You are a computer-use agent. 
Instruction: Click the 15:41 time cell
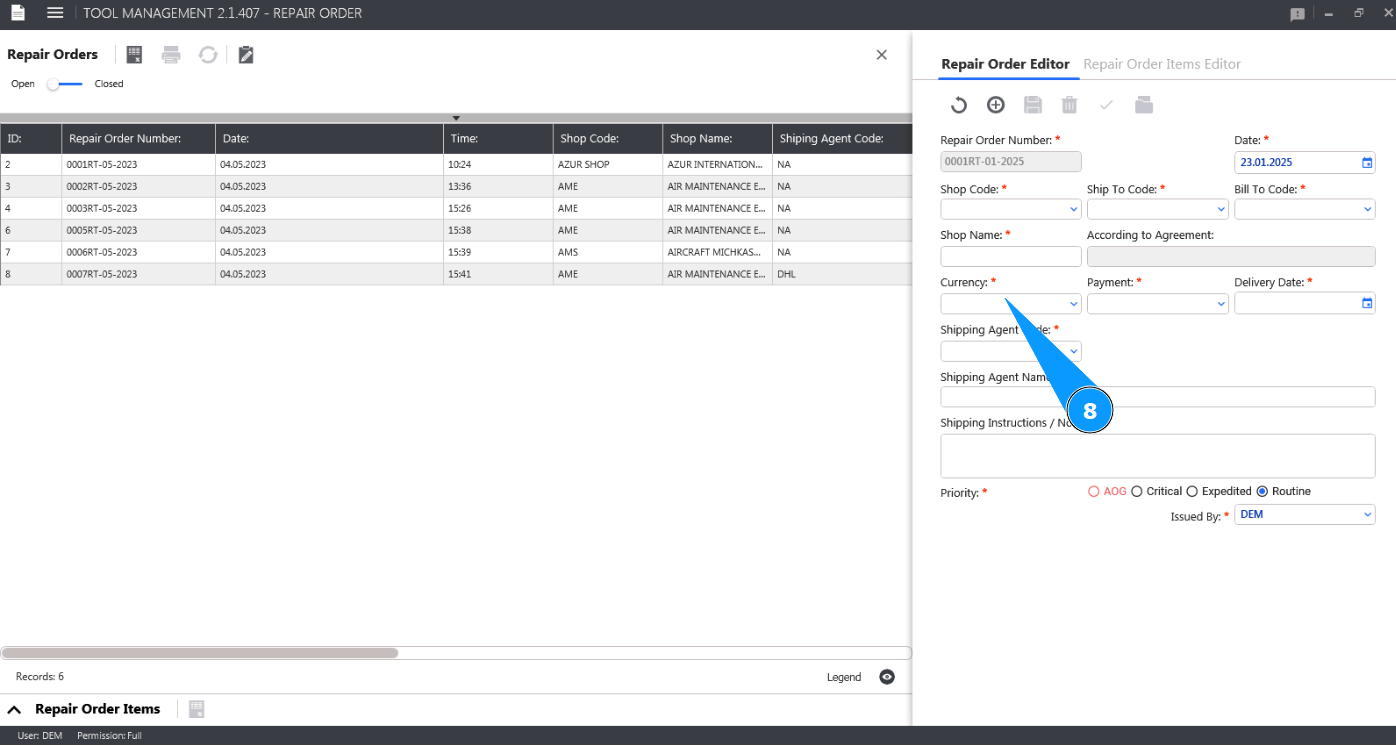point(498,275)
